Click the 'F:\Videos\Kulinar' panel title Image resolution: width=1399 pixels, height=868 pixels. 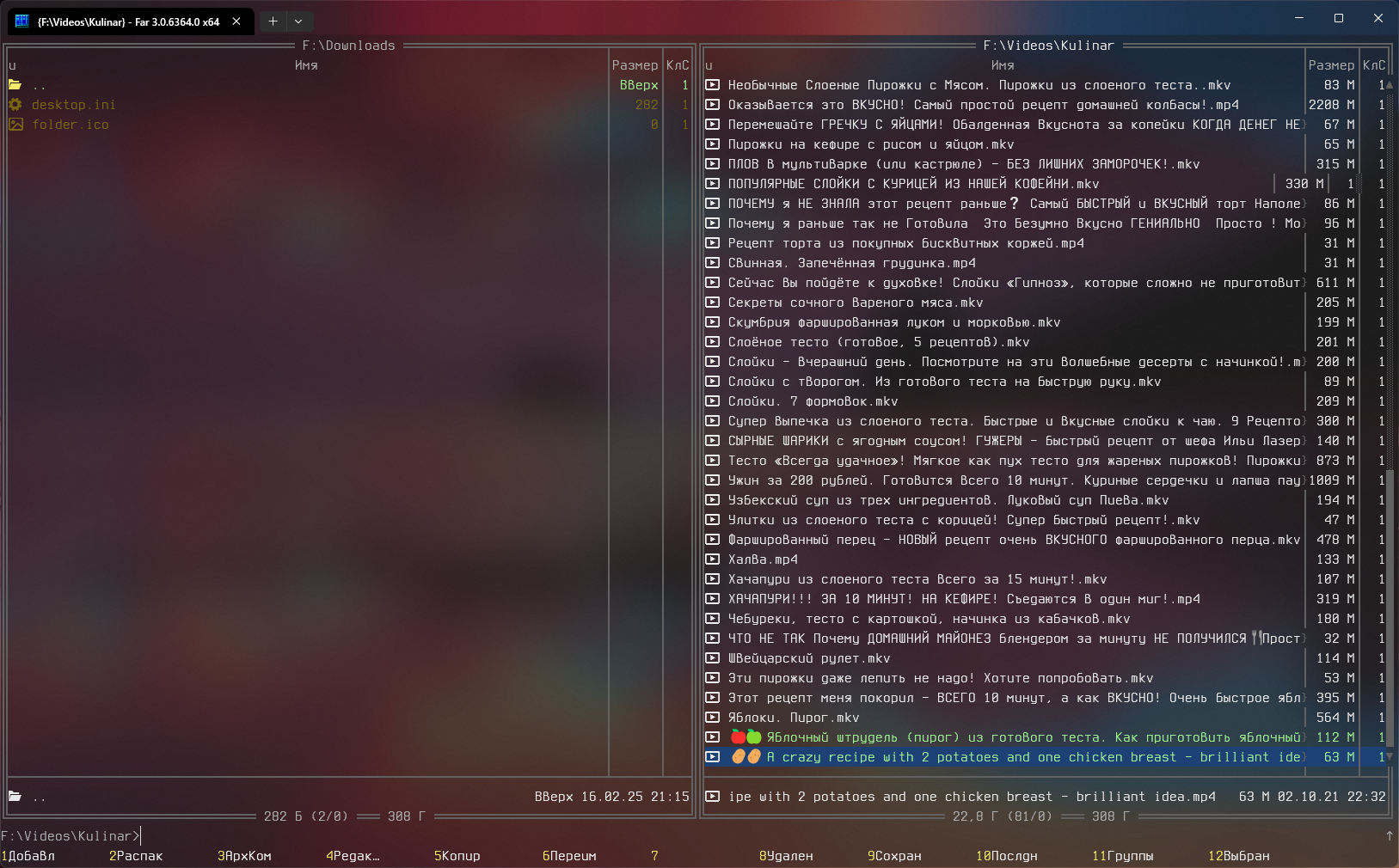(x=1049, y=46)
